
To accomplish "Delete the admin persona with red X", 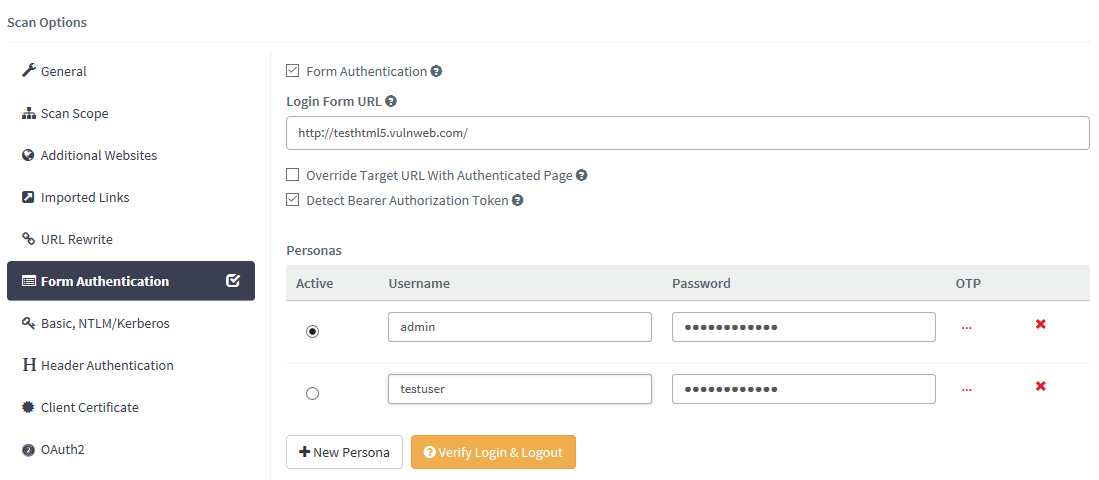I will (x=1040, y=325).
